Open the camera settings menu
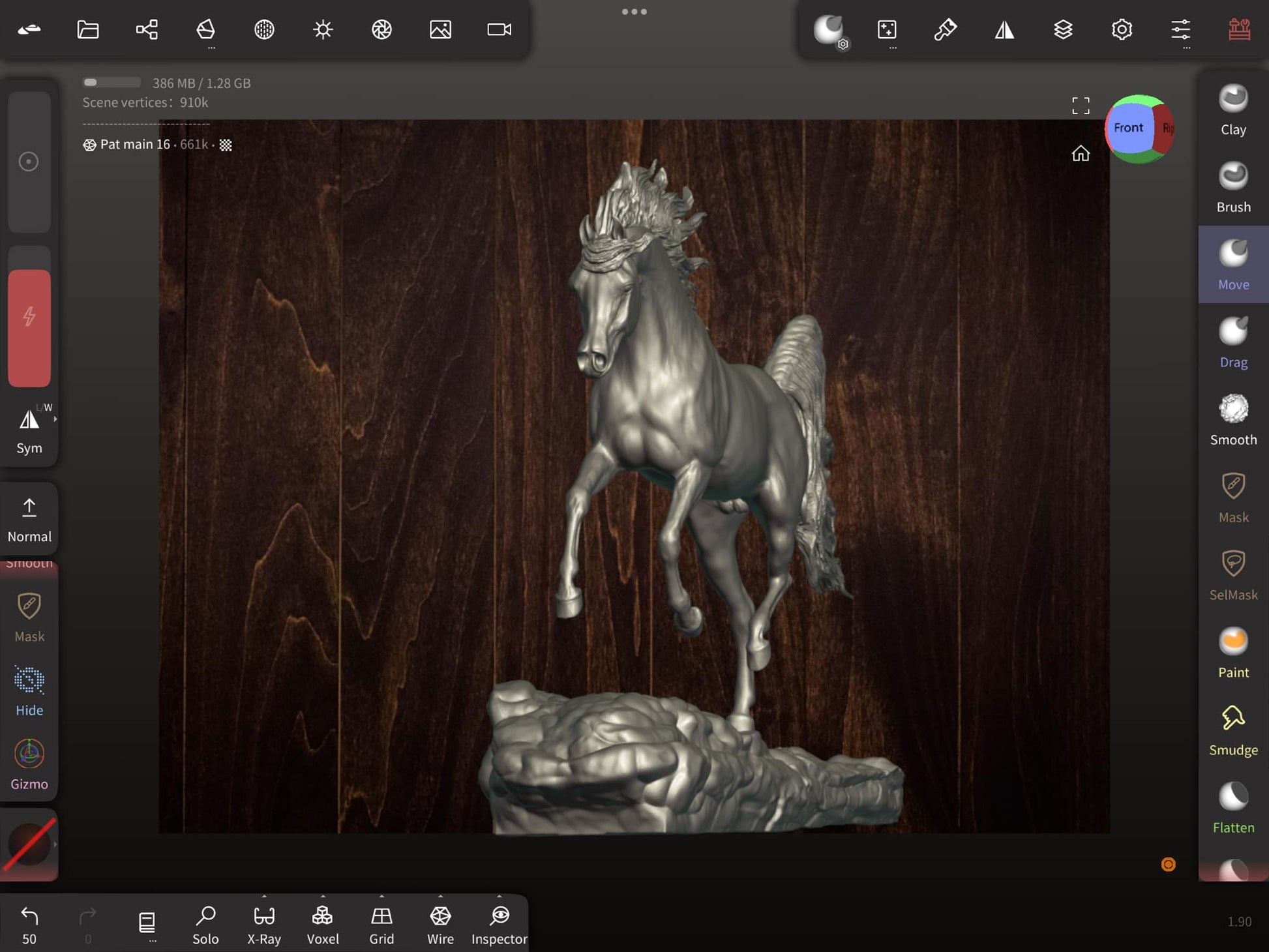This screenshot has height=952, width=1269. tap(499, 29)
